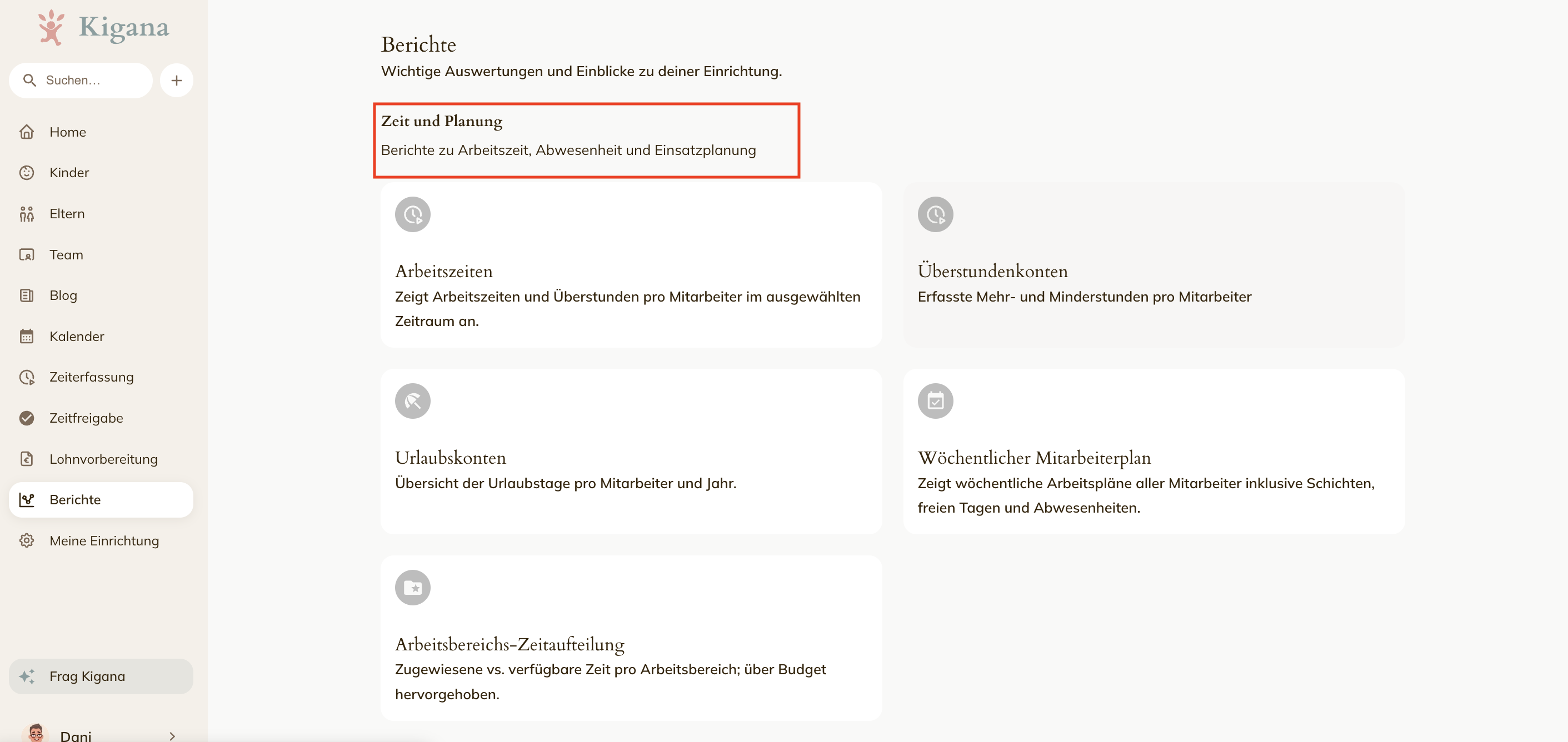This screenshot has height=742, width=1568.
Task: Click the Arbeitsbereichs-Zeitaufteilung folder icon
Action: point(413,588)
